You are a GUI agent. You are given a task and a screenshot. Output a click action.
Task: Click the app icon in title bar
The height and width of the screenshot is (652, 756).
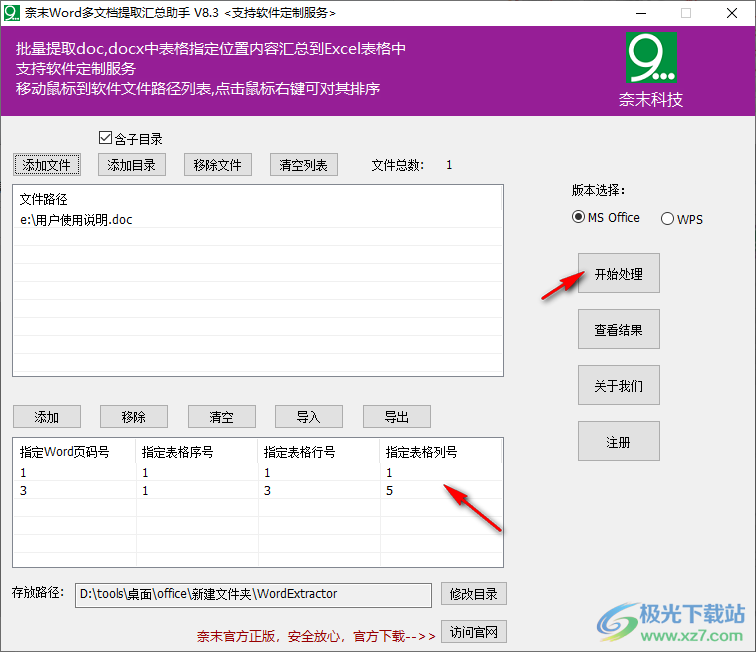tap(12, 13)
